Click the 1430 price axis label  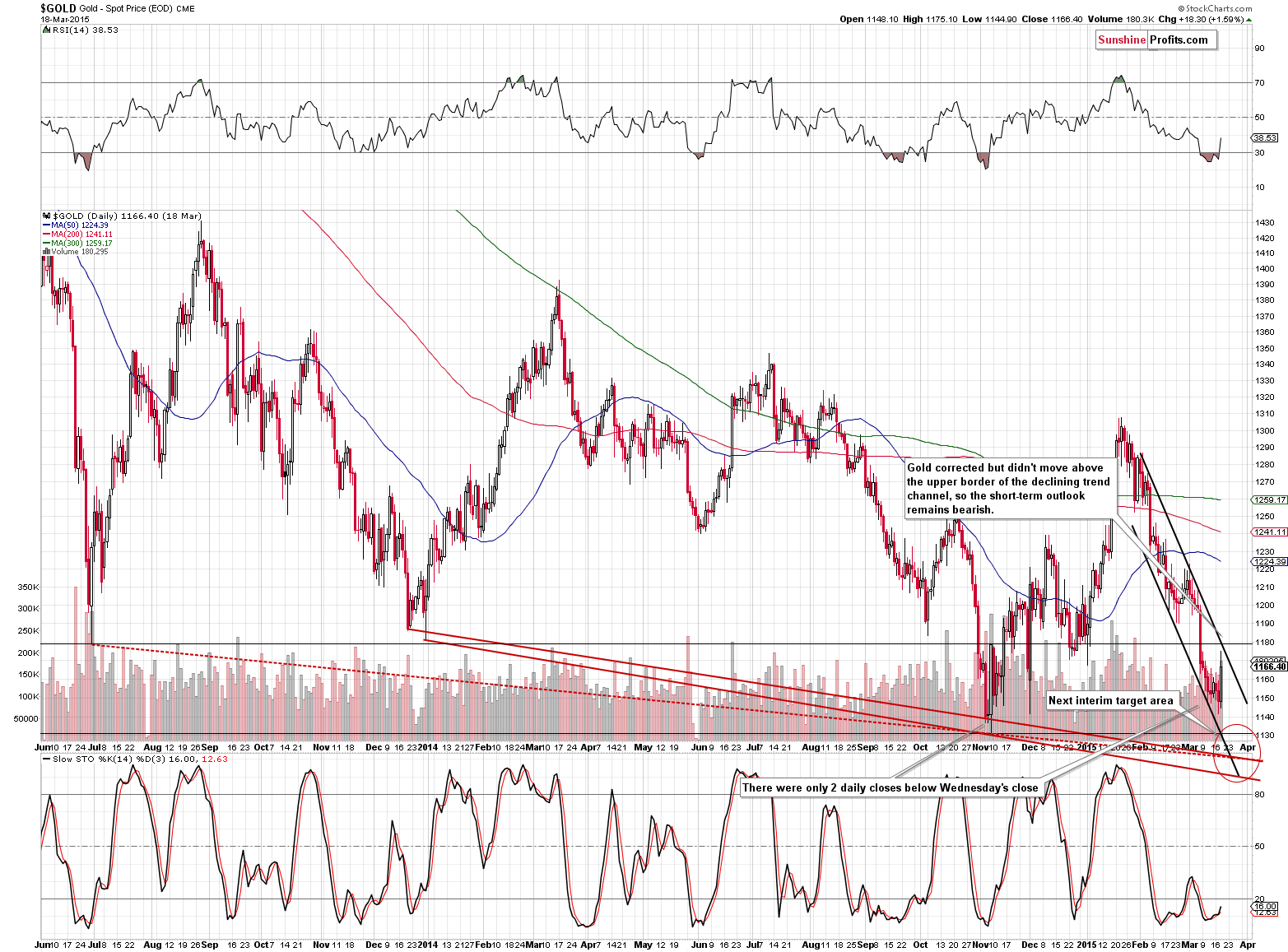pyautogui.click(x=1265, y=222)
